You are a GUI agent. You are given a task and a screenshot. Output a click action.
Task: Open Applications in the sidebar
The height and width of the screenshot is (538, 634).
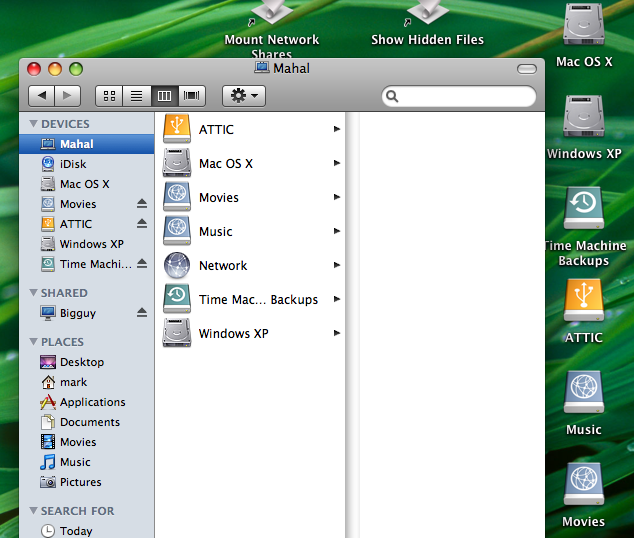point(87,402)
